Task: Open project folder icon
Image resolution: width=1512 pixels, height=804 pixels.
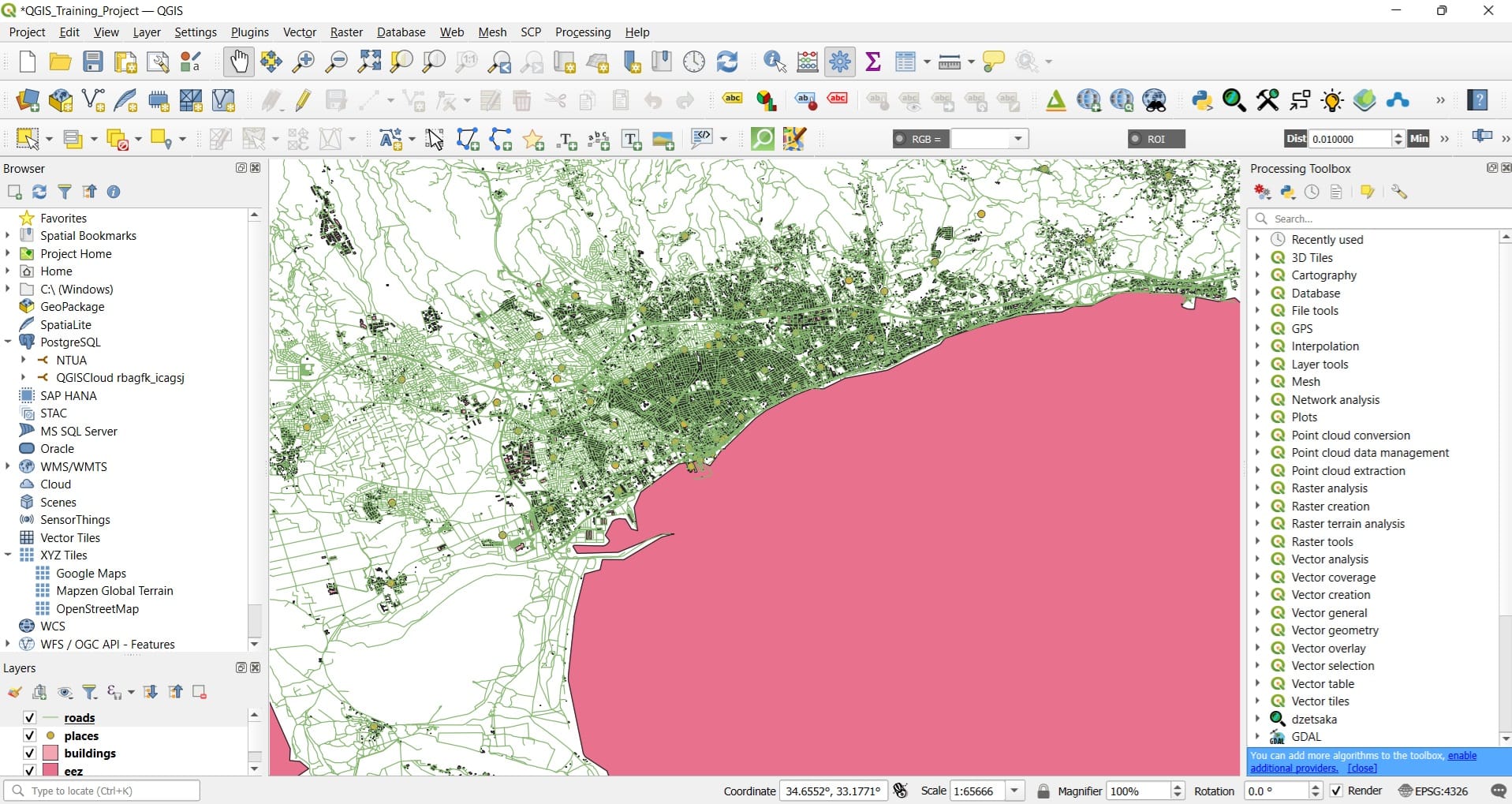Action: [60, 62]
